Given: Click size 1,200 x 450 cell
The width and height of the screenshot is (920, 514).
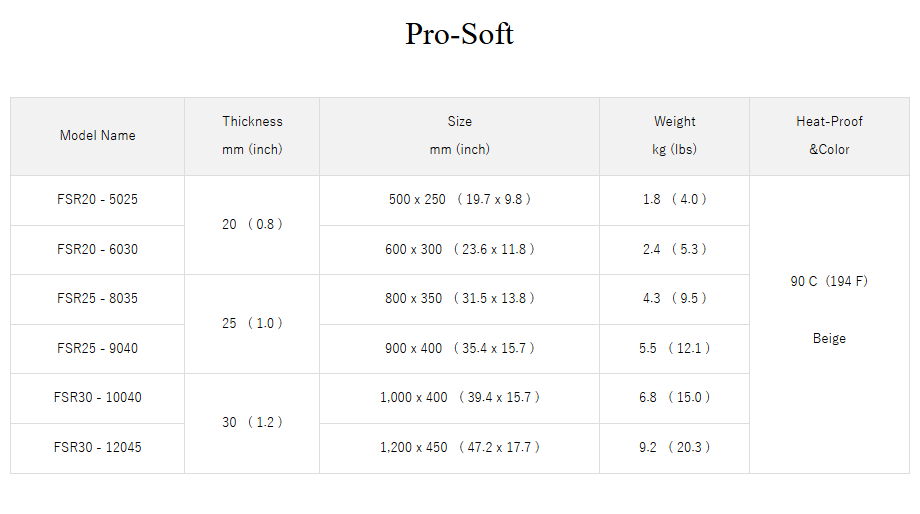Looking at the screenshot, I should [x=459, y=447].
